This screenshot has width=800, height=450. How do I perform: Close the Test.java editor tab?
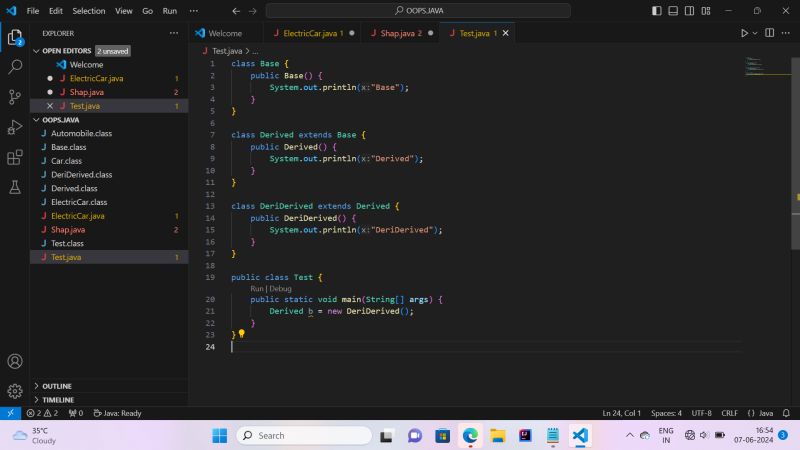[x=506, y=33]
